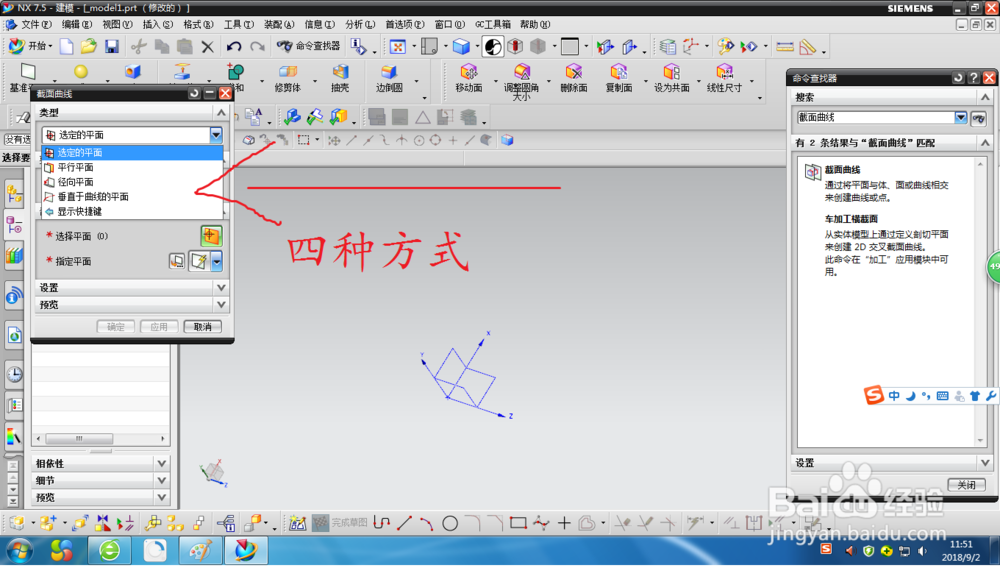Click the 车加工横截面 search result

pyautogui.click(x=851, y=219)
